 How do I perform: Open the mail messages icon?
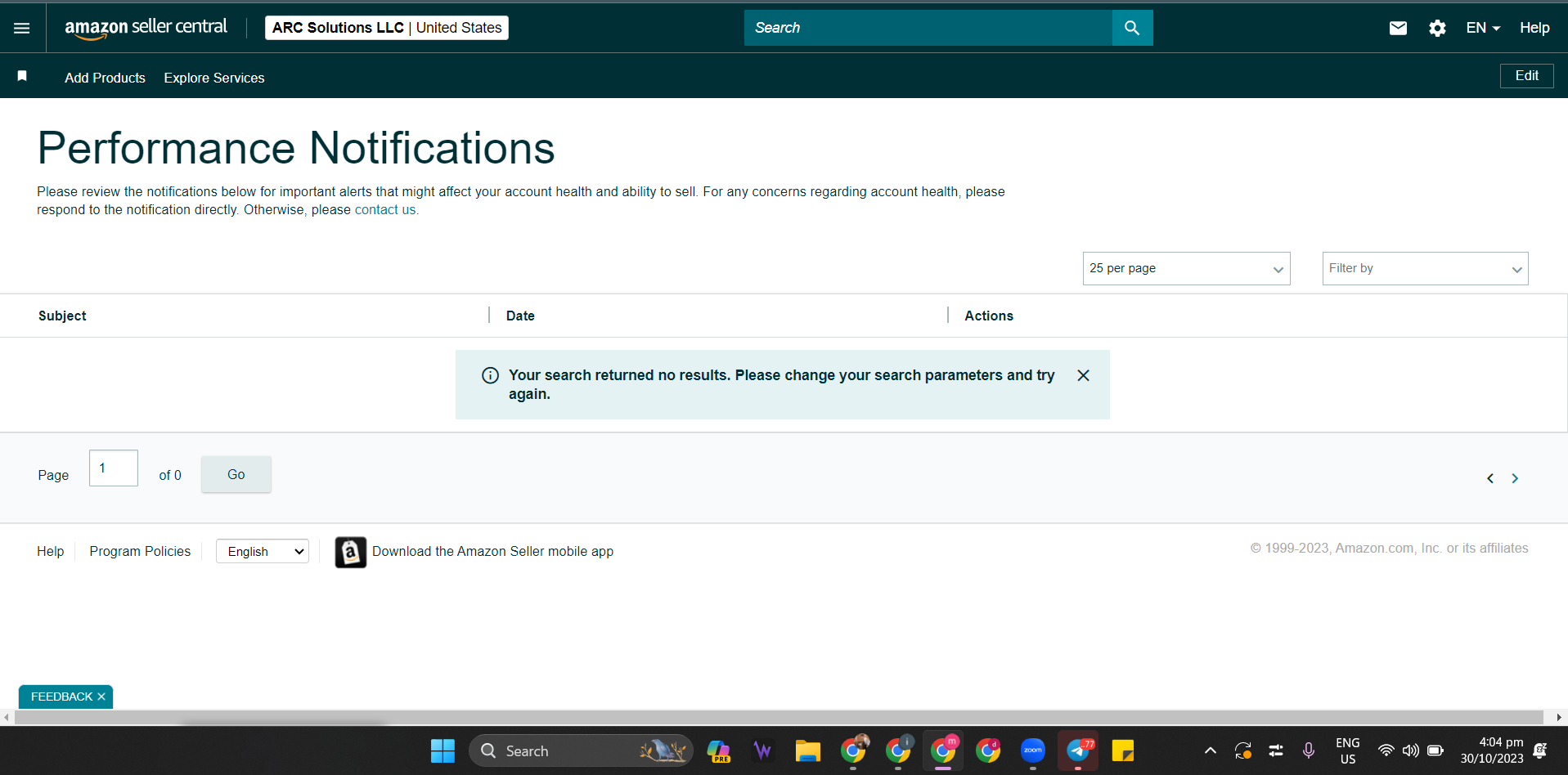[x=1398, y=29]
